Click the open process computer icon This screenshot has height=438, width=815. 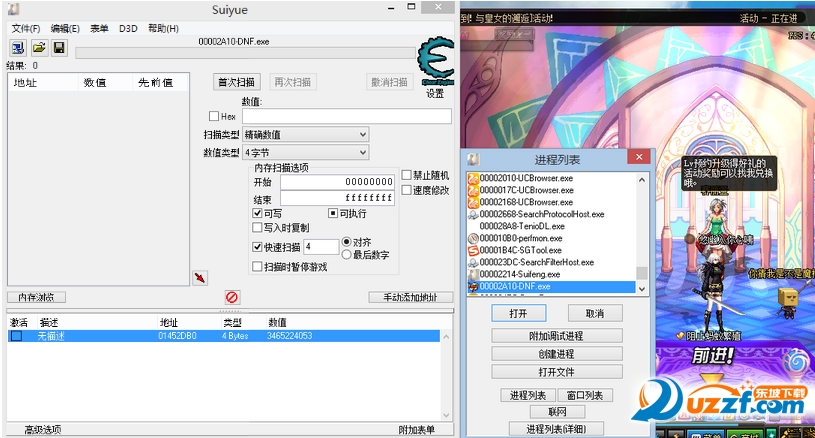pyautogui.click(x=18, y=48)
